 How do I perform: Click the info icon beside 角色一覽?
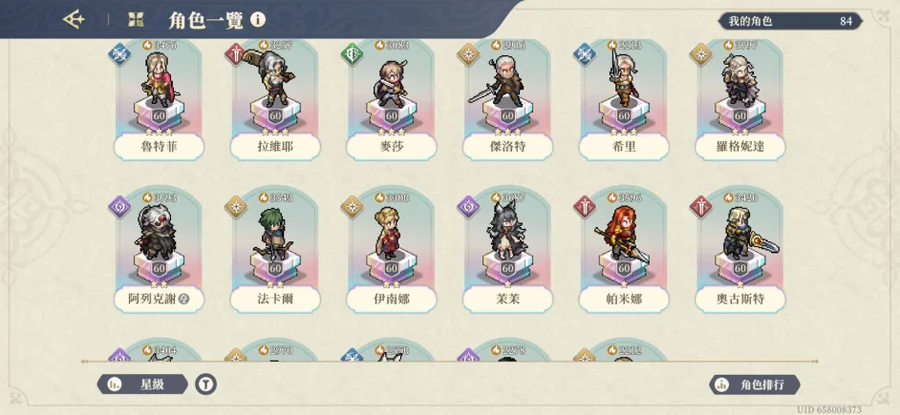click(x=258, y=20)
